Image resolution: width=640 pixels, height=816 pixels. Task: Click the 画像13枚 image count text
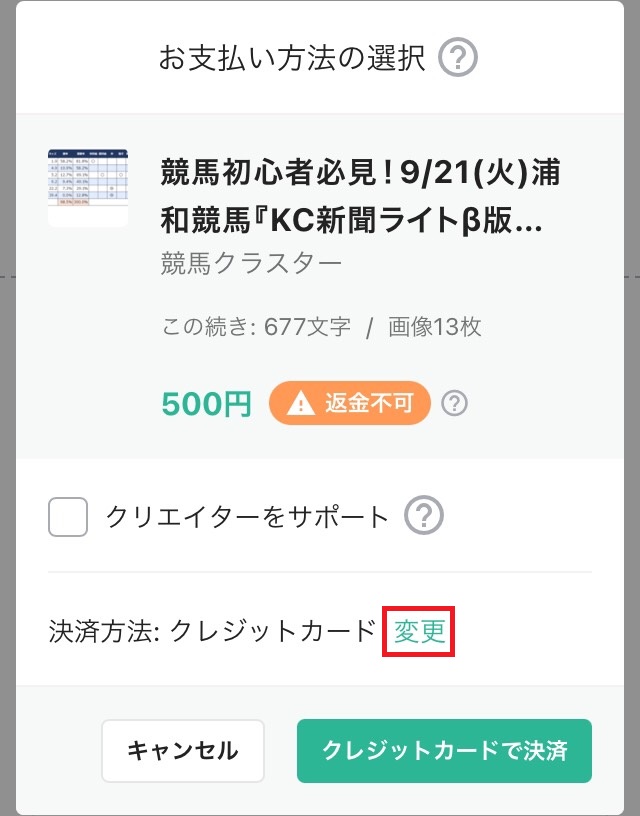434,327
